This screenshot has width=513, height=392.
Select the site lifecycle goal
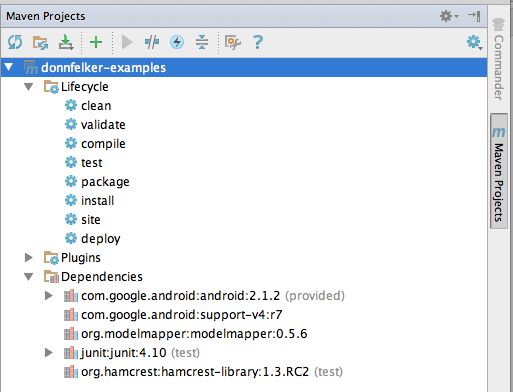(91, 220)
